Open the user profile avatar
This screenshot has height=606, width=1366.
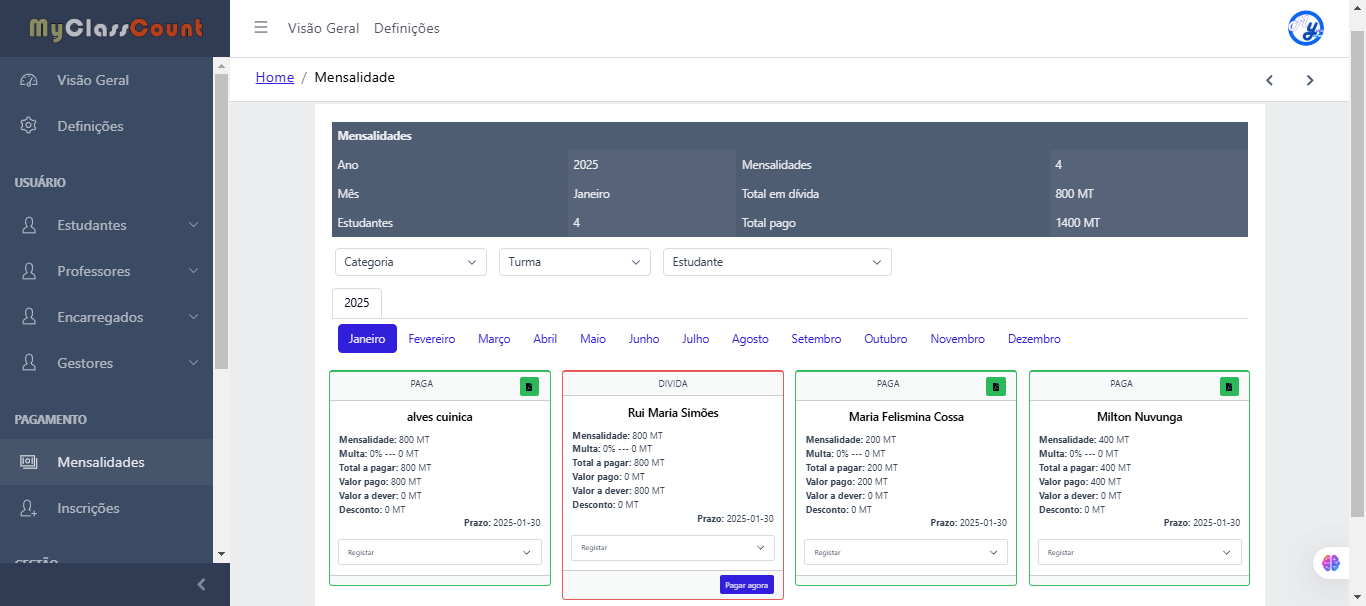click(1305, 28)
